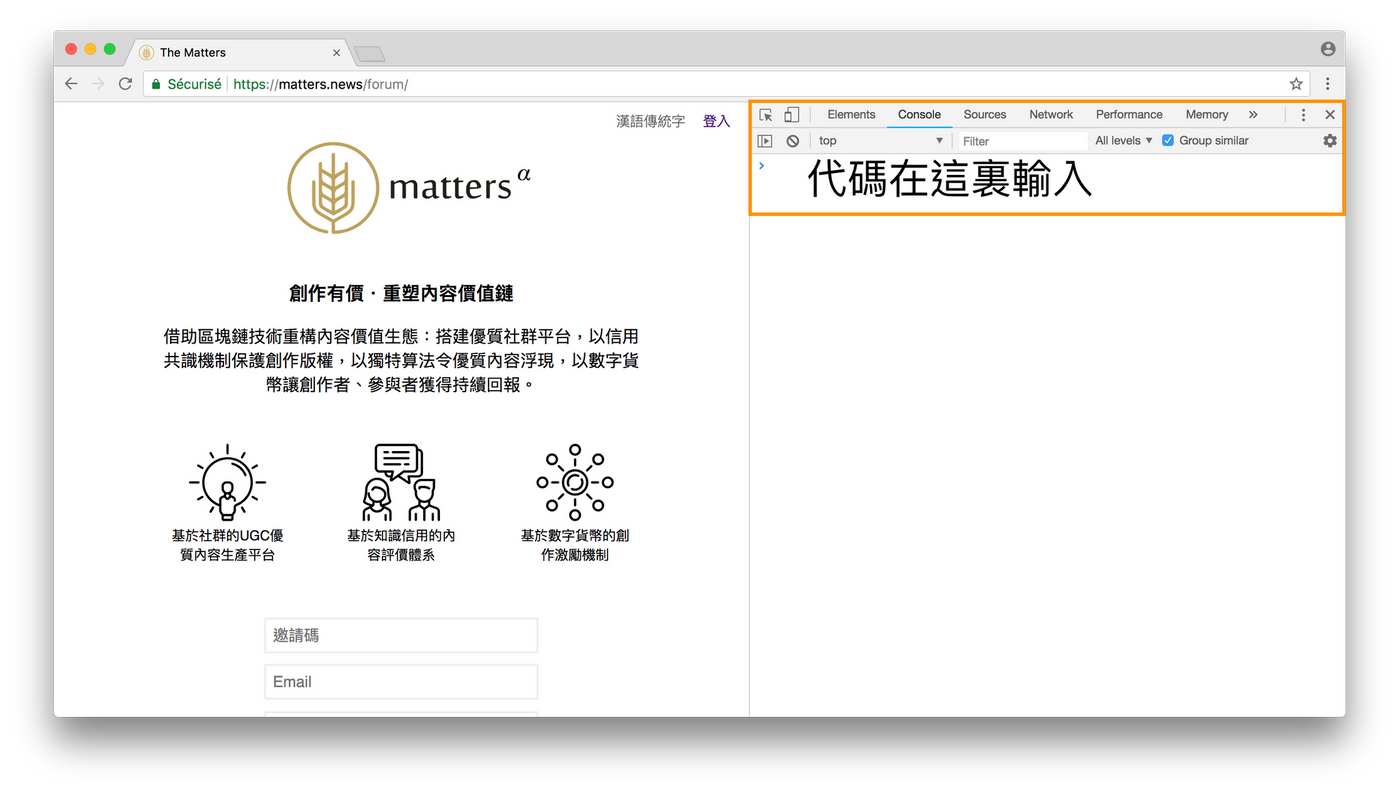
Task: Reload the page icon
Action: [x=125, y=84]
